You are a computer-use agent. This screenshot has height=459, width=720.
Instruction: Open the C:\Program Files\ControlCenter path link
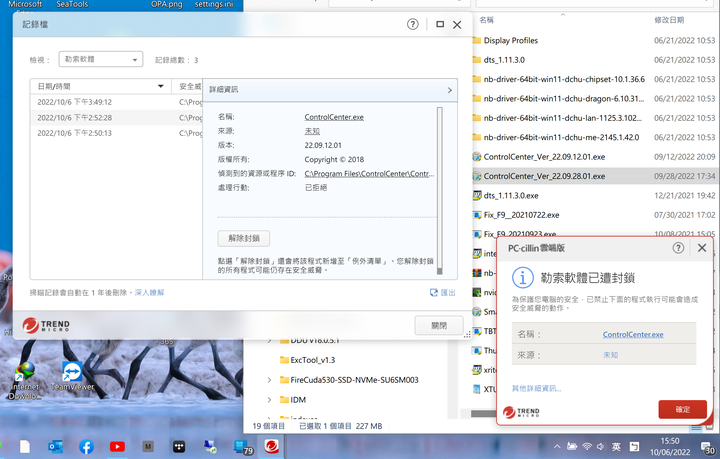click(369, 174)
